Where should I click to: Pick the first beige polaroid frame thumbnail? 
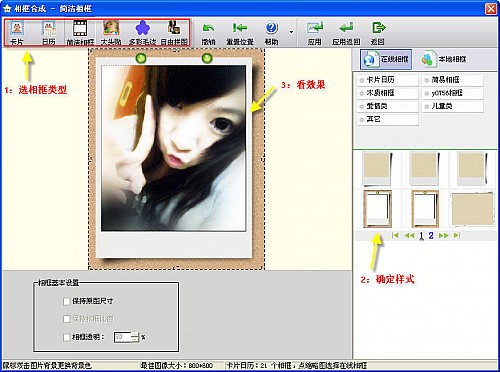tap(377, 168)
